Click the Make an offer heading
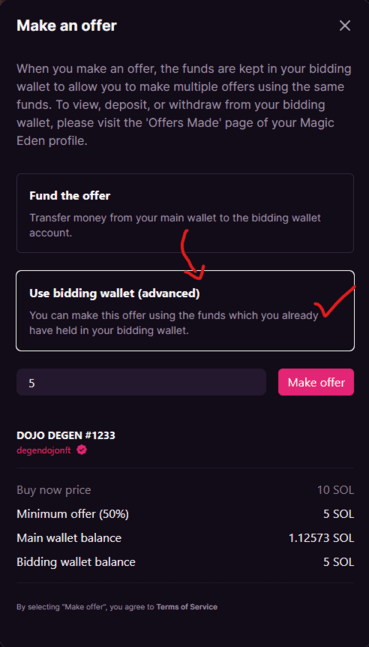The height and width of the screenshot is (647, 369). (66, 26)
